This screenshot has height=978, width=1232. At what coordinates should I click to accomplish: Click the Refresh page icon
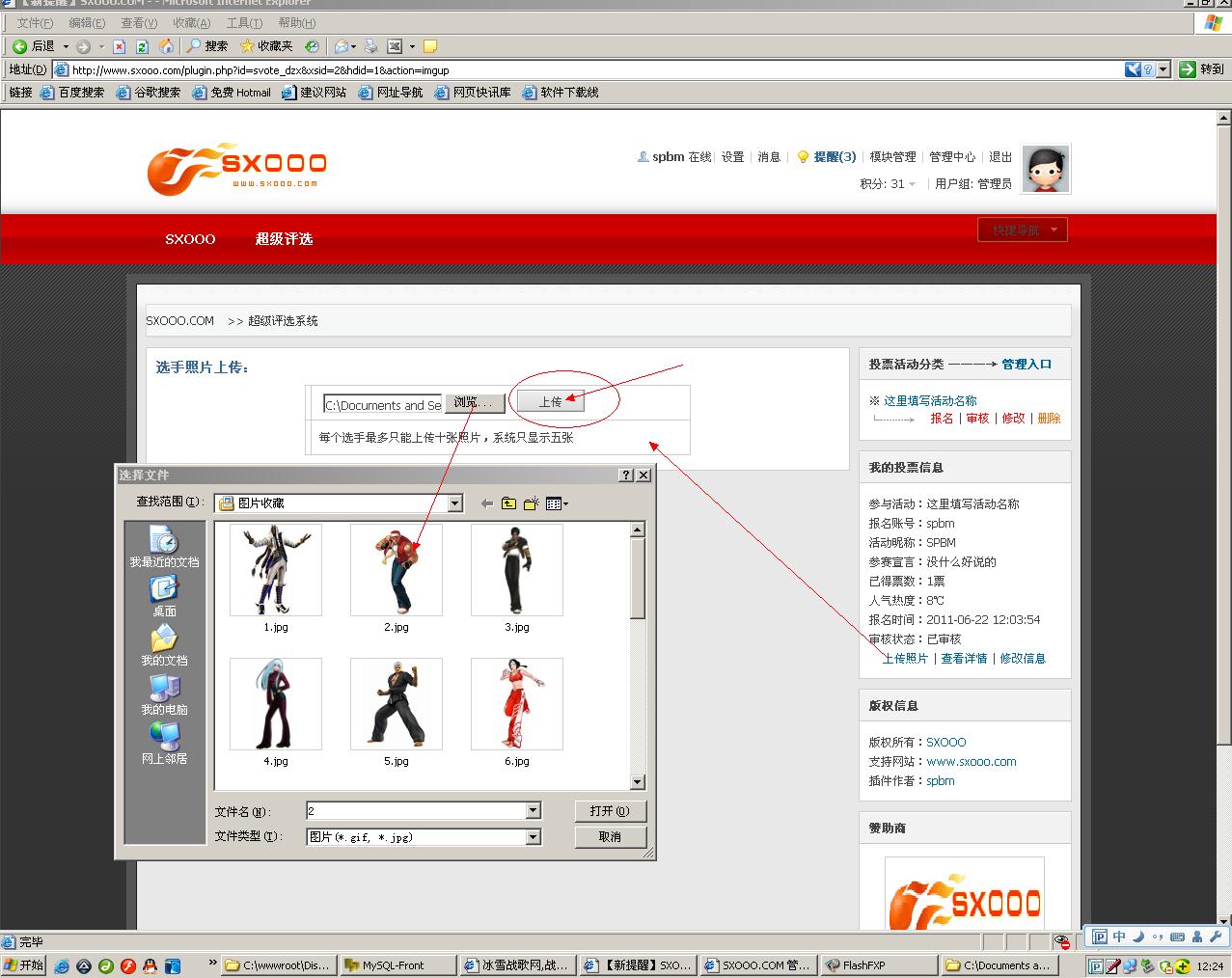pos(142,46)
